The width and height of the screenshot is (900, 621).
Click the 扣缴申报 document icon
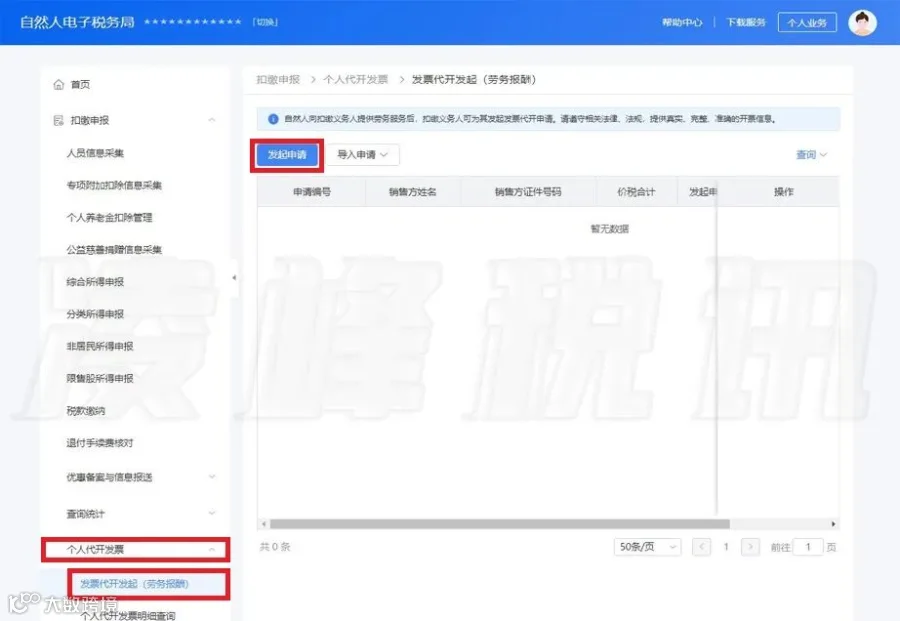(59, 120)
